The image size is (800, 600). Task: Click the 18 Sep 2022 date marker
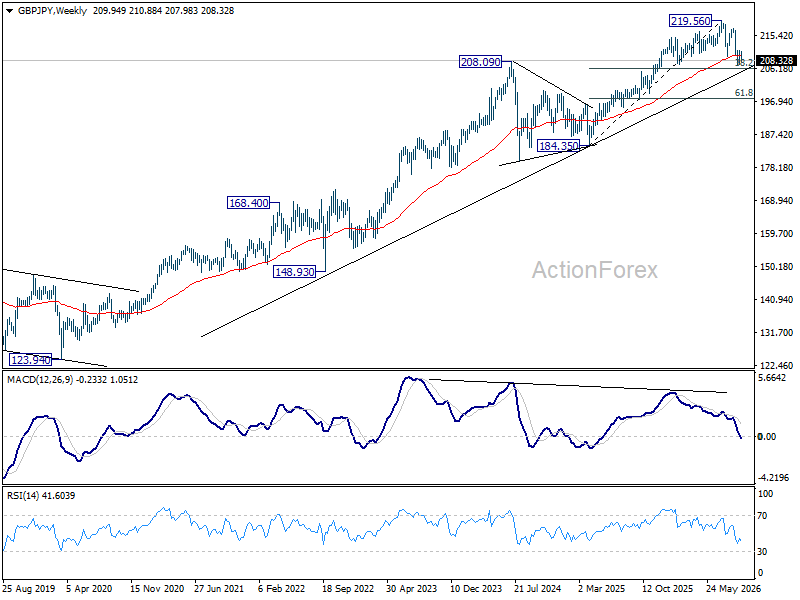click(x=348, y=588)
